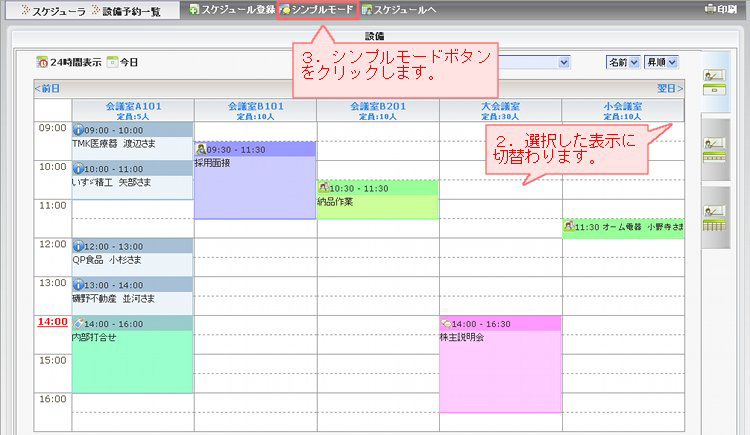
Task: Open TMK医療器 渡辺さま appointment
Action: pyautogui.click(x=114, y=144)
